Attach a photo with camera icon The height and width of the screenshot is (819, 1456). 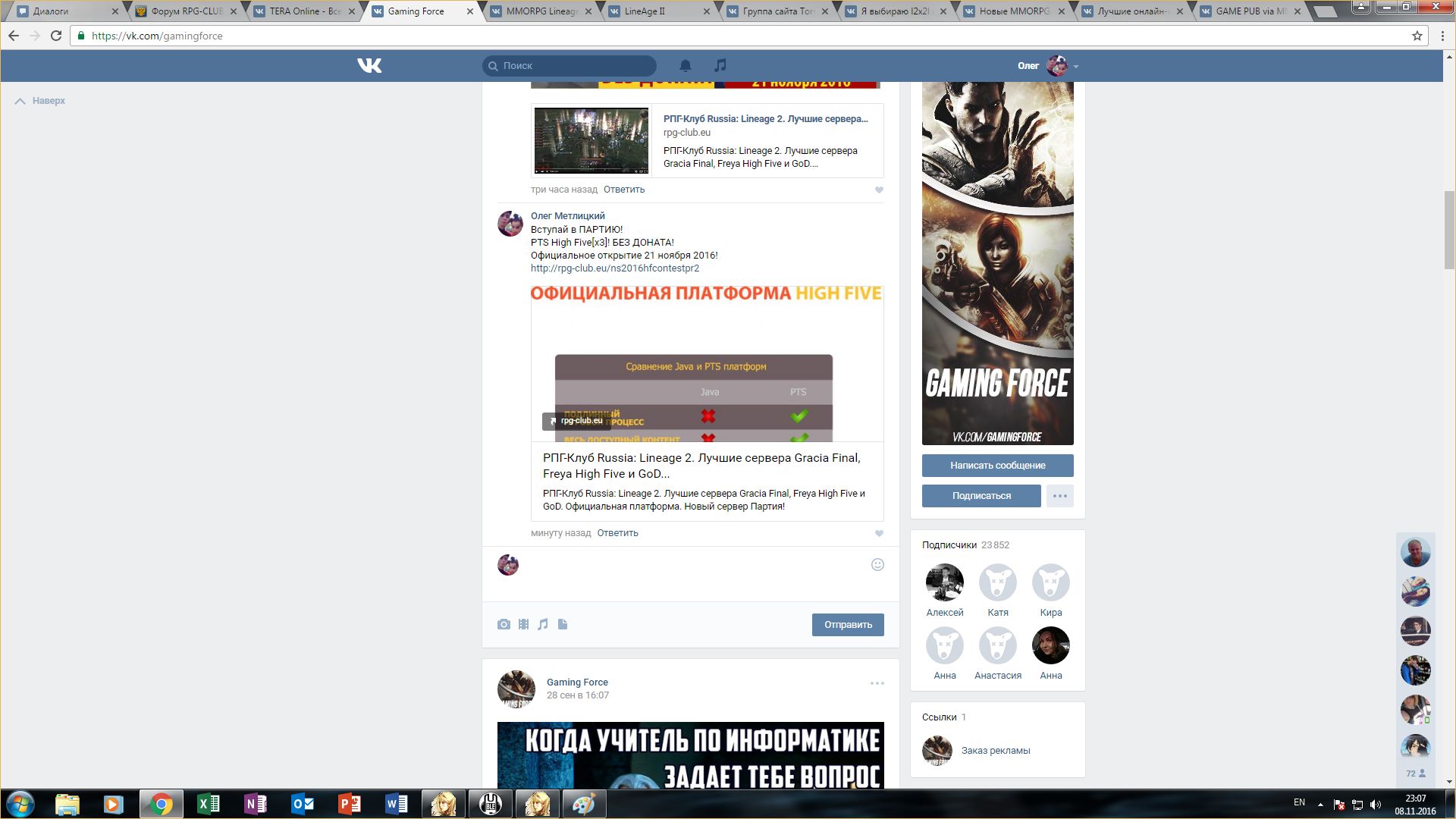click(x=504, y=625)
